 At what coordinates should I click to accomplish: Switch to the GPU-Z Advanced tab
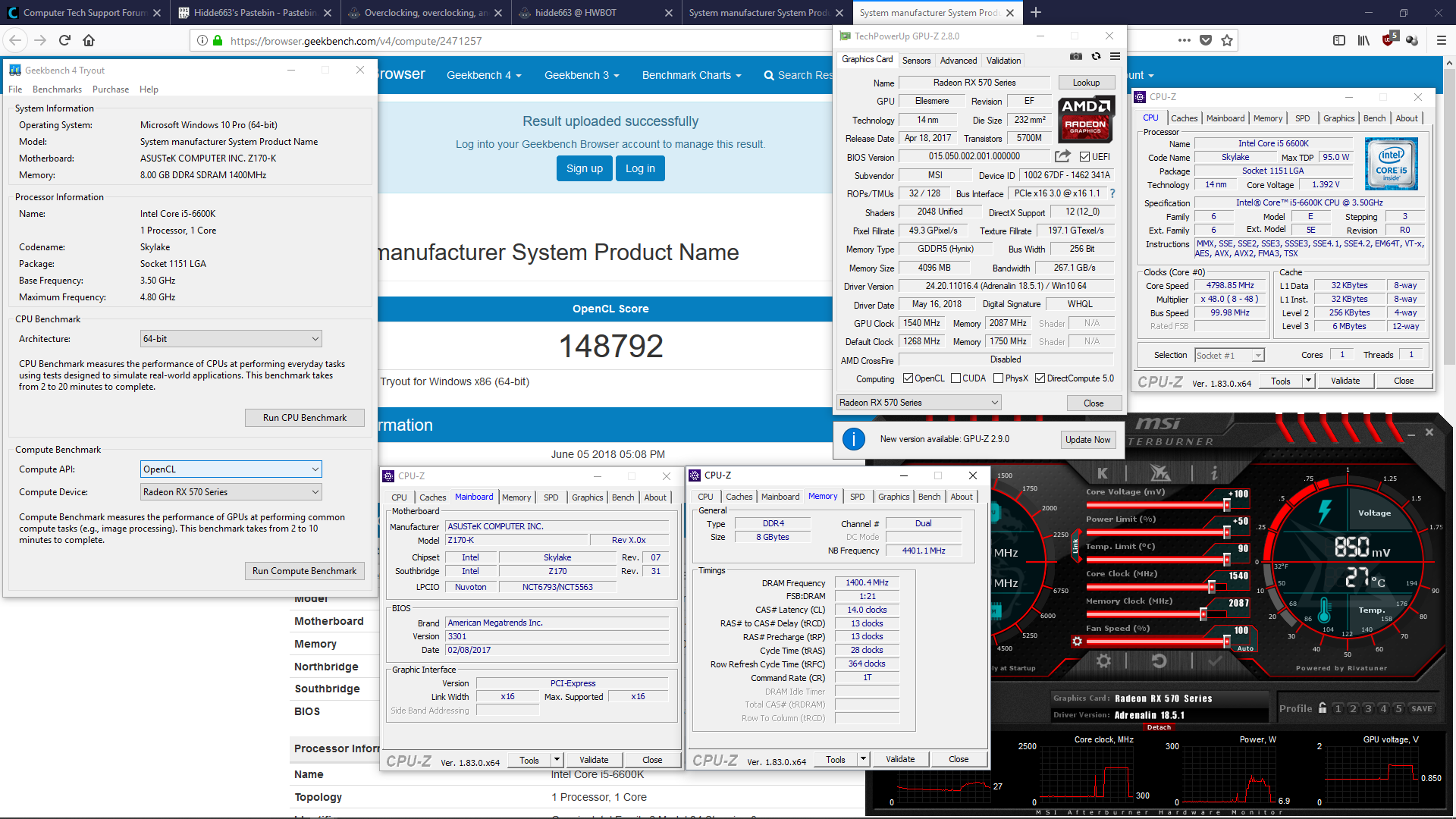(x=959, y=61)
